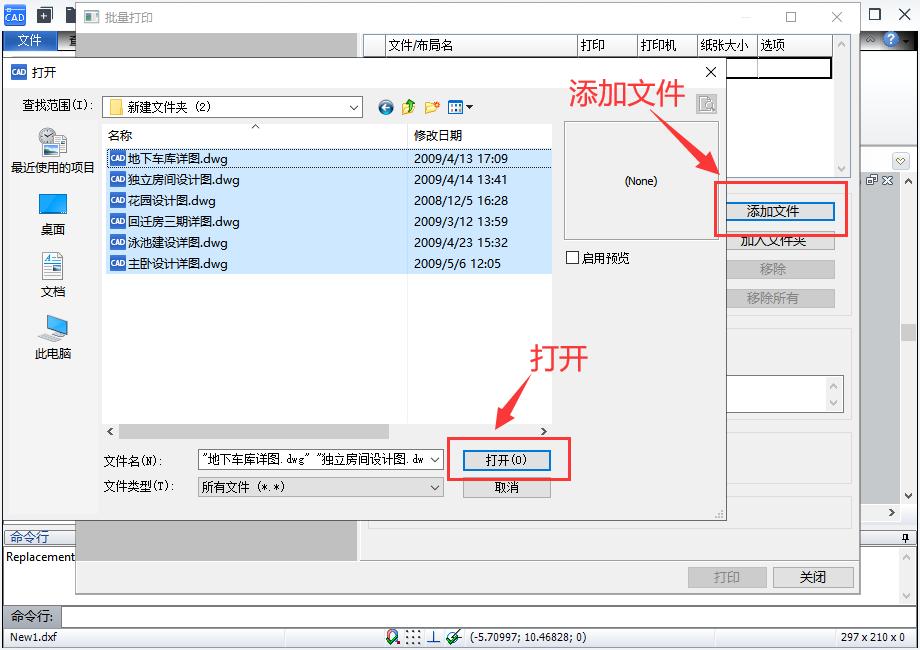Viewport: 920px width, 650px height.
Task: Toggle grid snap in the status bar
Action: 413,637
